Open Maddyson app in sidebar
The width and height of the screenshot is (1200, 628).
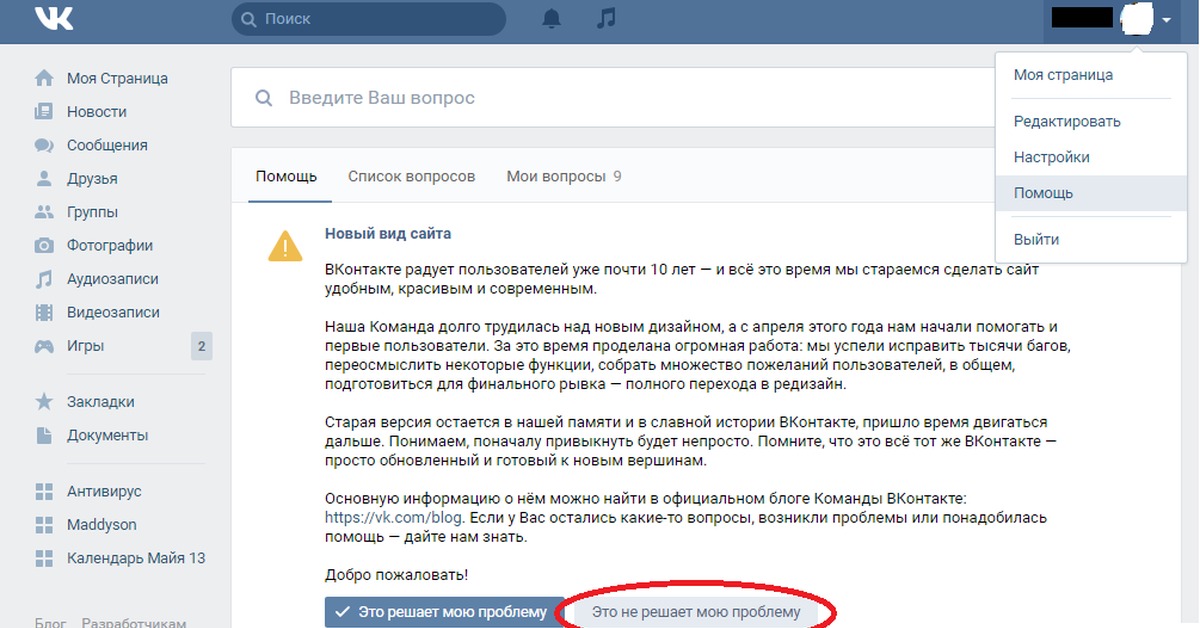pyautogui.click(x=102, y=525)
